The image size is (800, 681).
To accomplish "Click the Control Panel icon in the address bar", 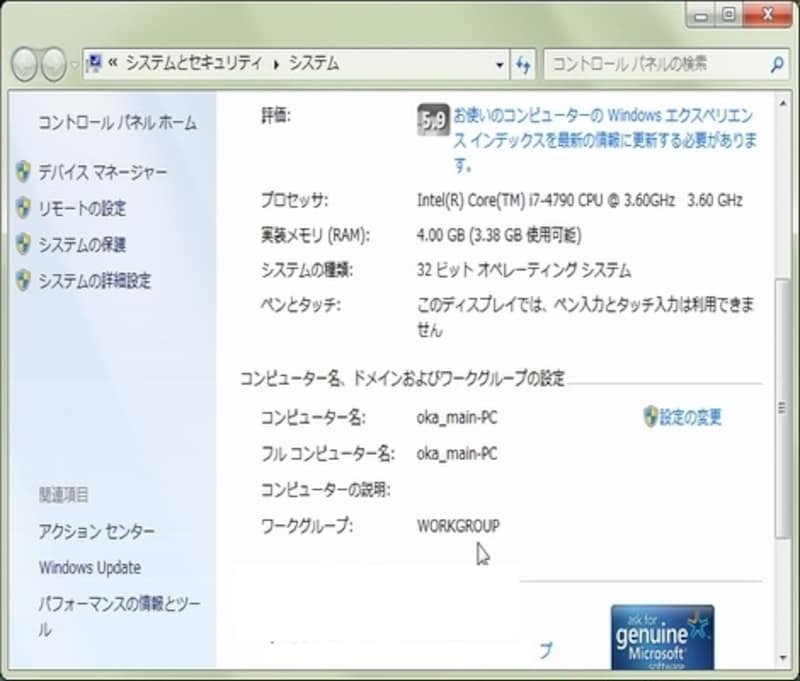I will [94, 63].
